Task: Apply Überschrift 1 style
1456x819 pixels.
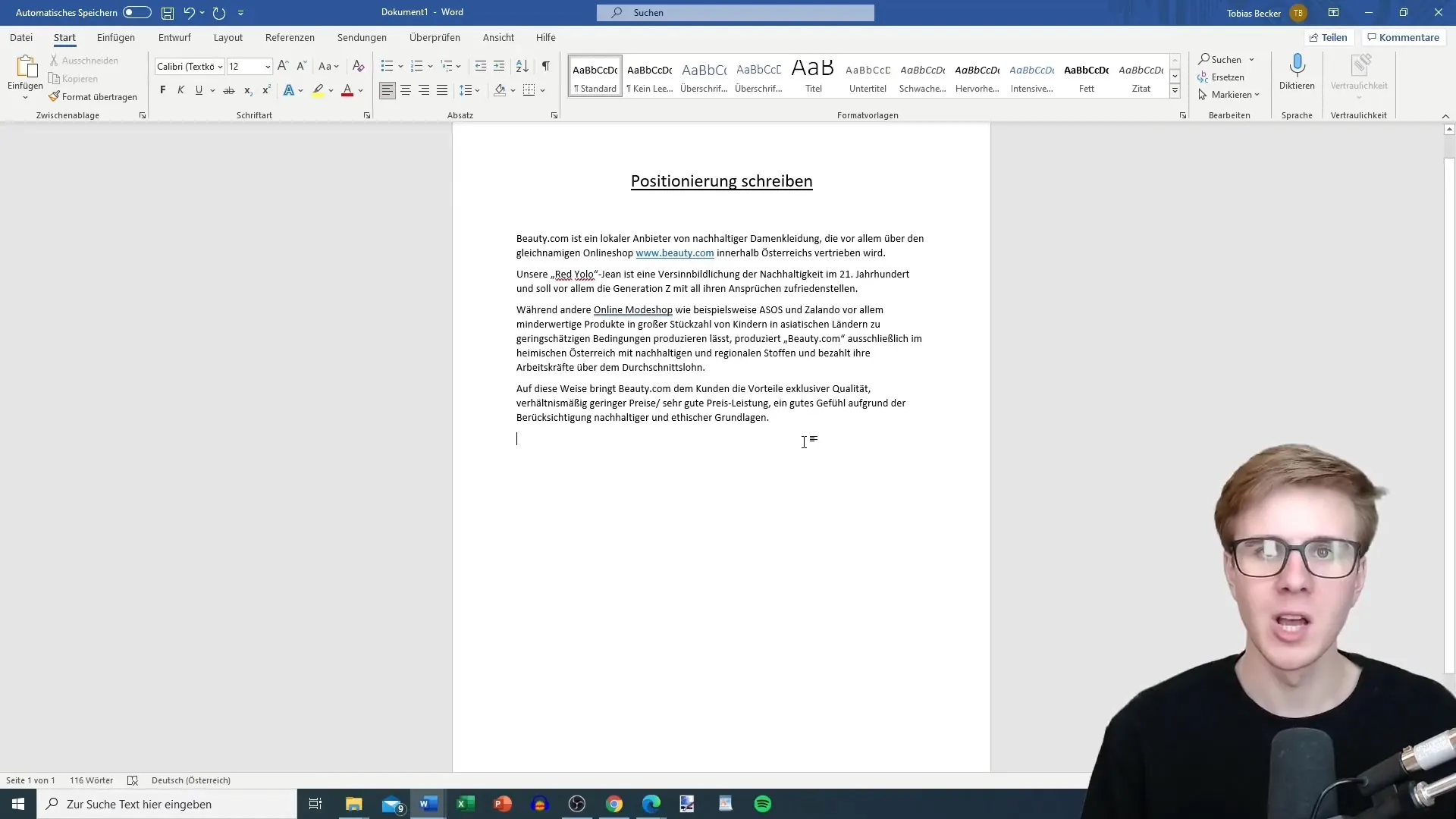Action: pos(704,75)
